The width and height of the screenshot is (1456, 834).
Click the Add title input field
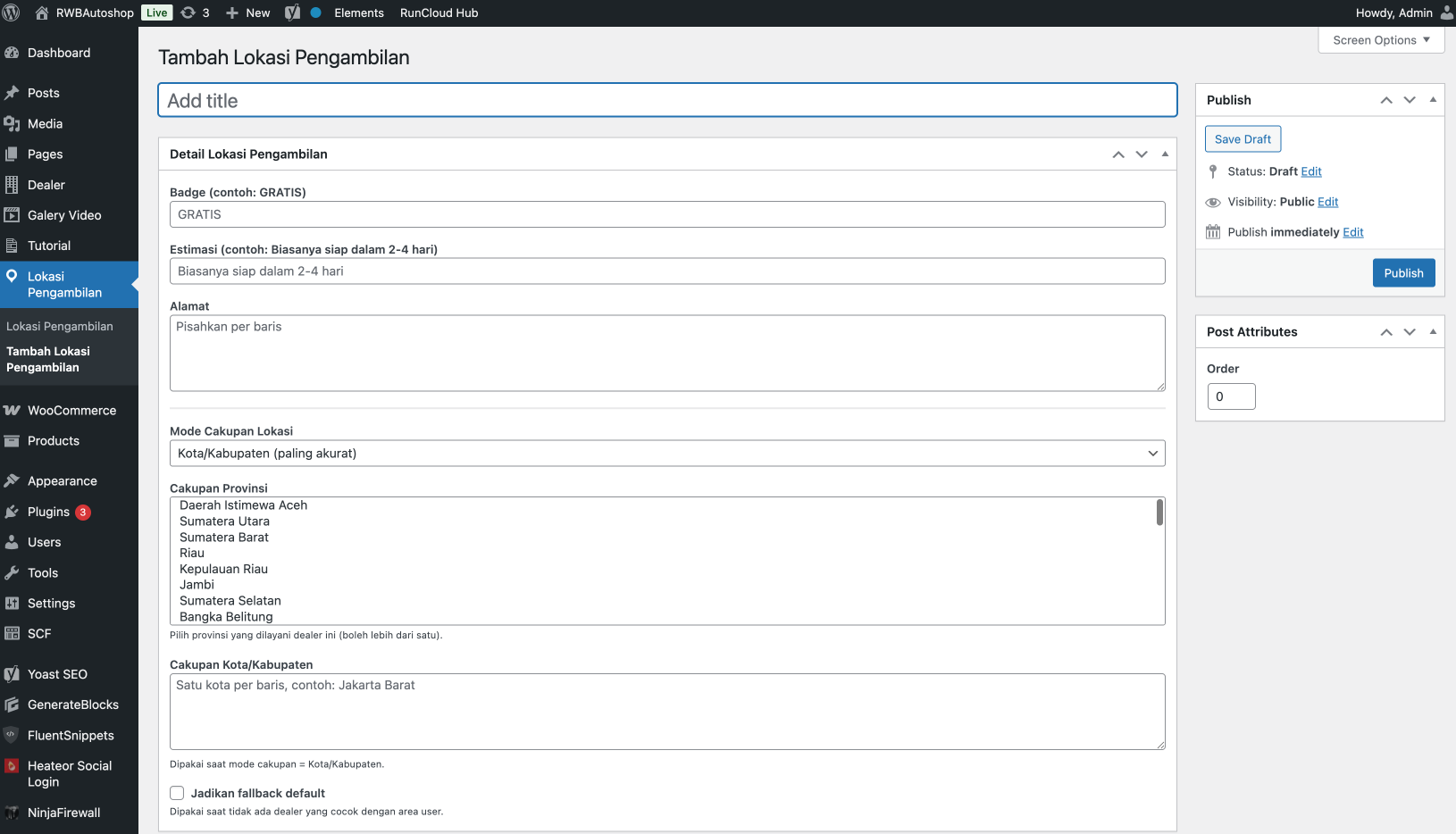(666, 101)
